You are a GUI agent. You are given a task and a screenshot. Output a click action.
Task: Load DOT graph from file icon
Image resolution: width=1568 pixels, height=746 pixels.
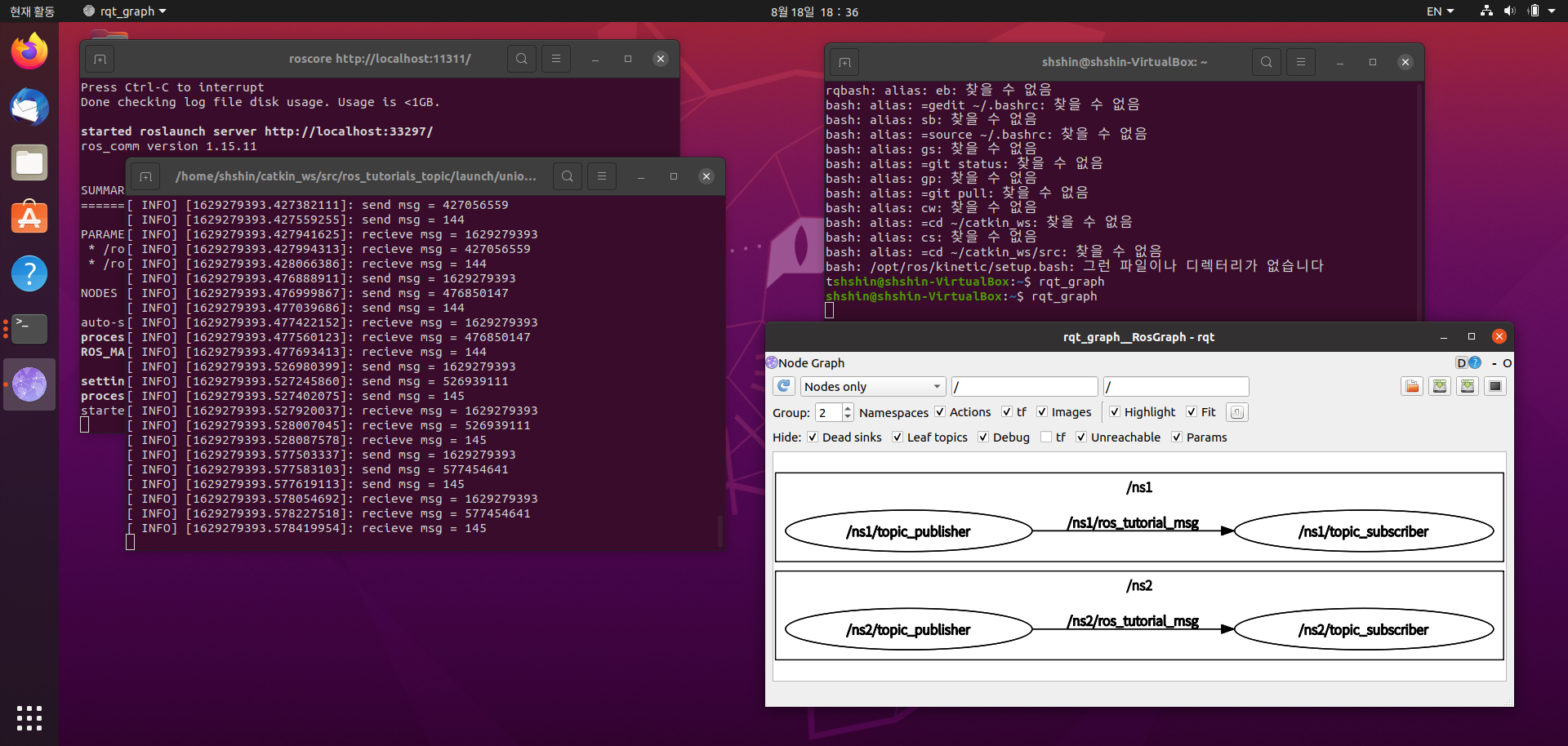1412,386
